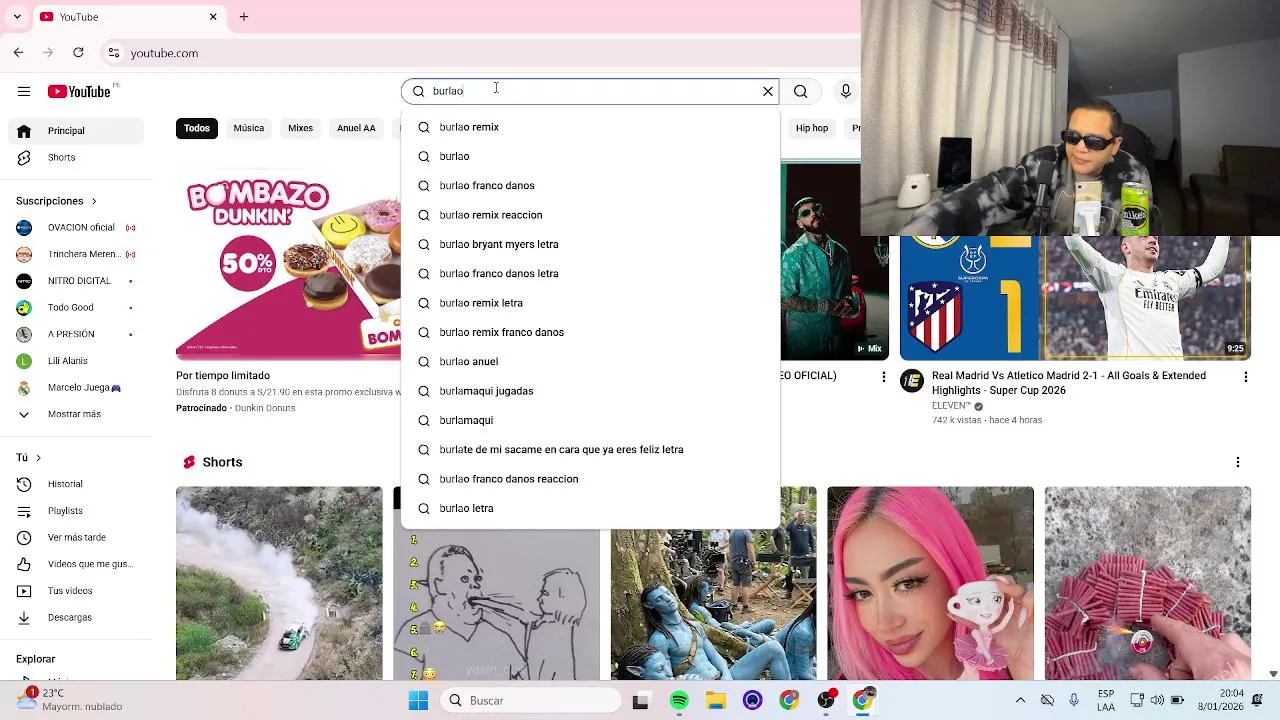The image size is (1280, 720).
Task: Open a new browser tab
Action: point(244,17)
